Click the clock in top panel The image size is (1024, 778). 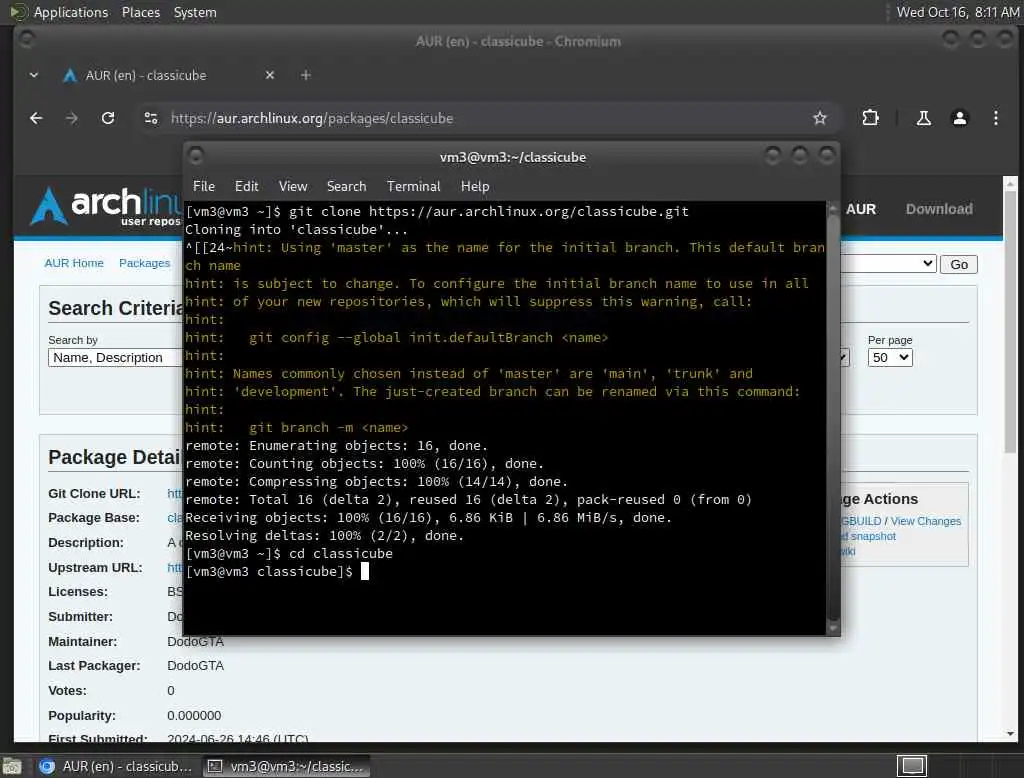(957, 12)
